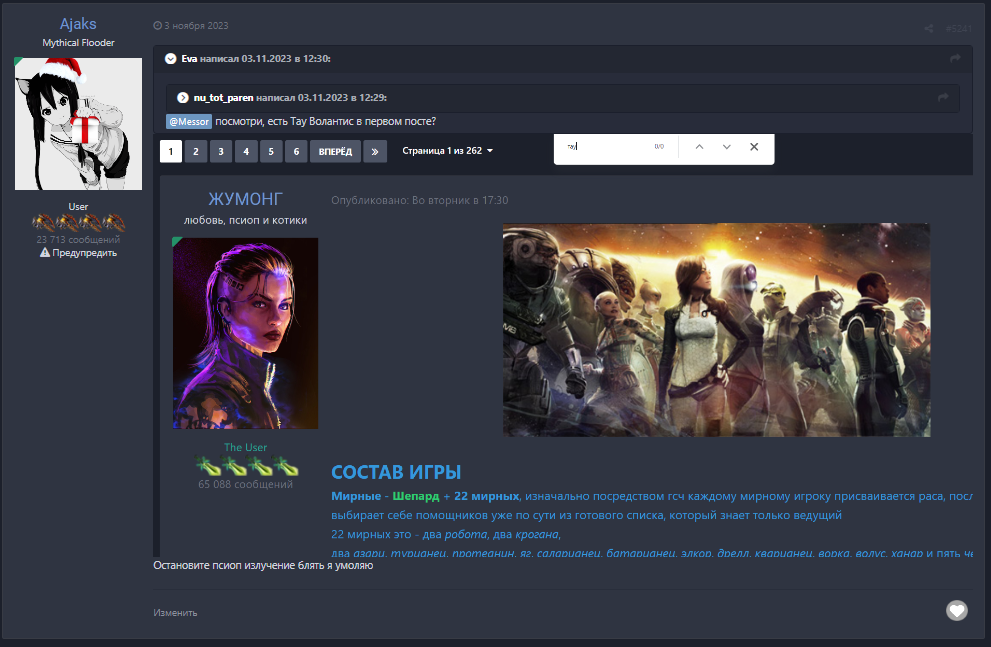Expand the nu_tot_paren nested quote
The image size is (991, 647).
pos(183,97)
